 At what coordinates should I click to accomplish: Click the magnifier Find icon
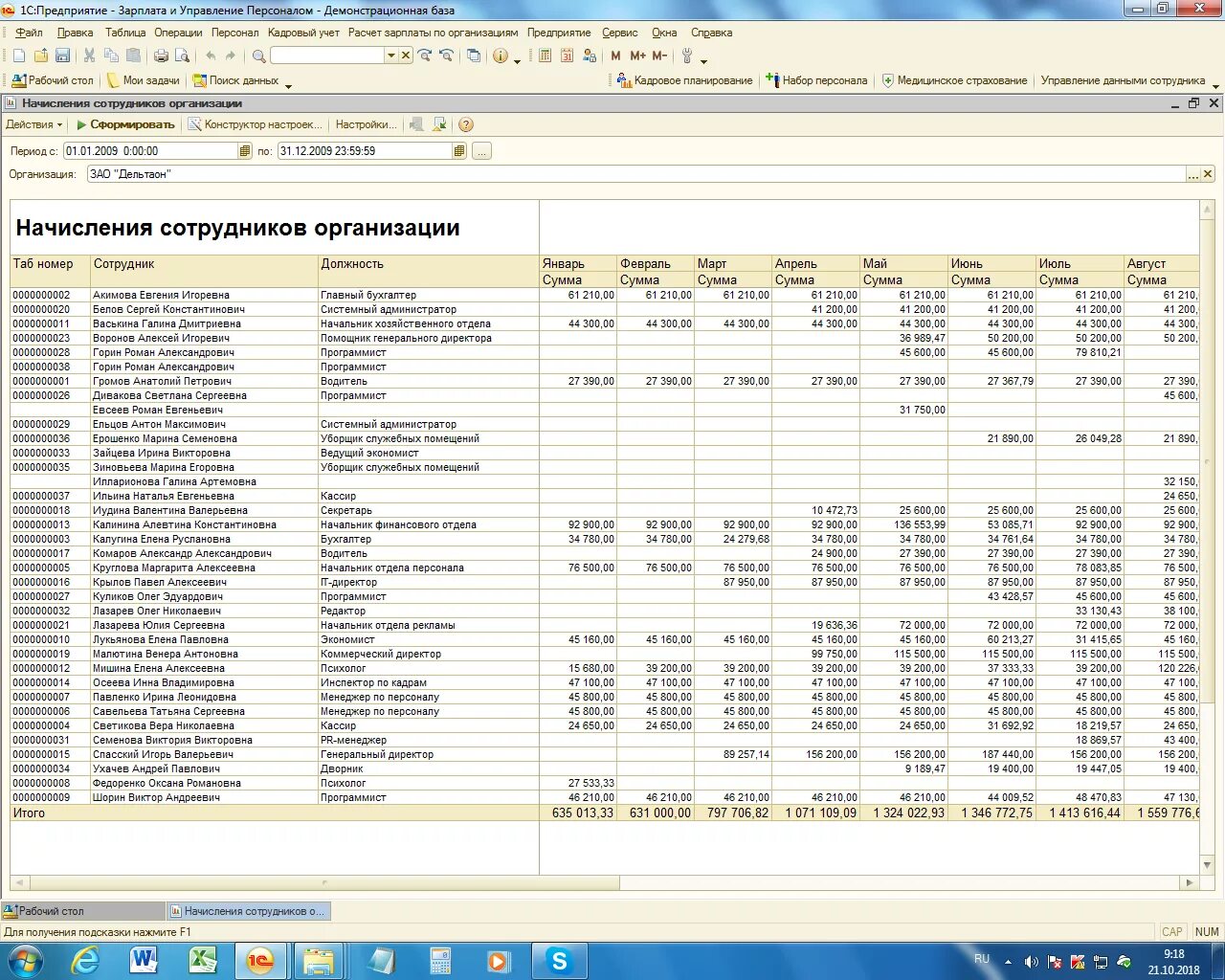258,56
